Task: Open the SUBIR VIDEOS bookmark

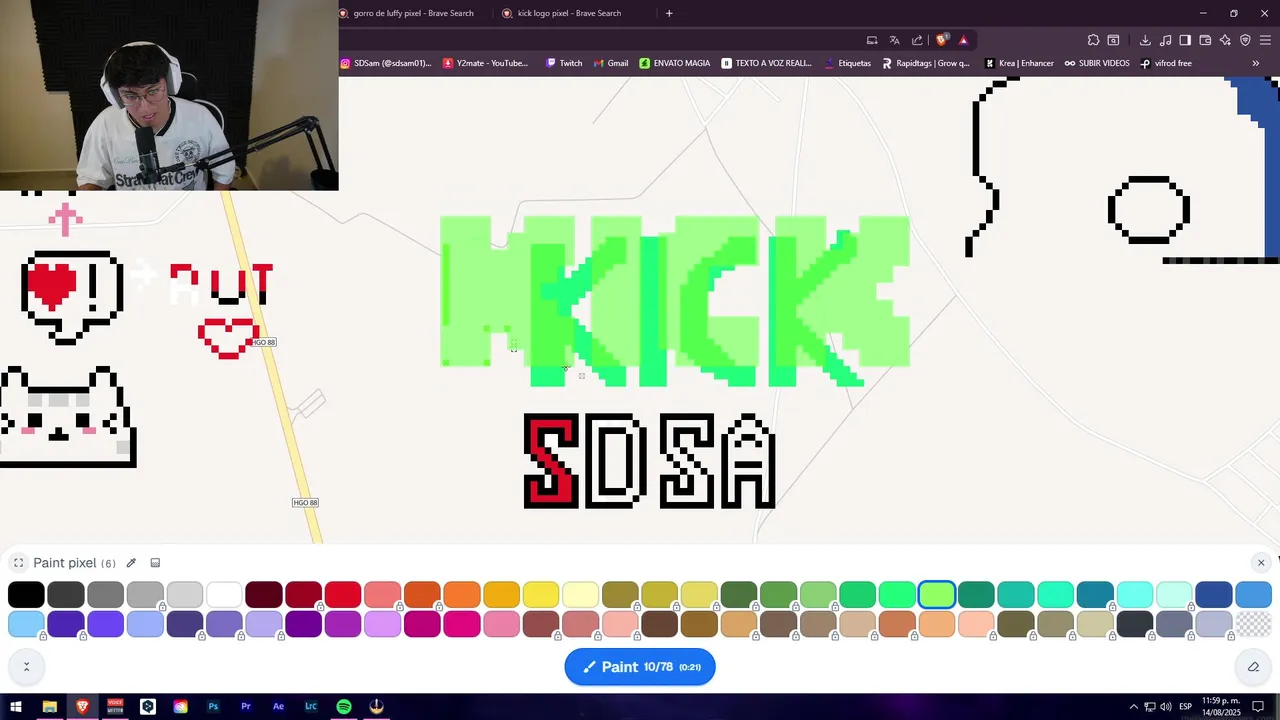Action: point(1097,63)
